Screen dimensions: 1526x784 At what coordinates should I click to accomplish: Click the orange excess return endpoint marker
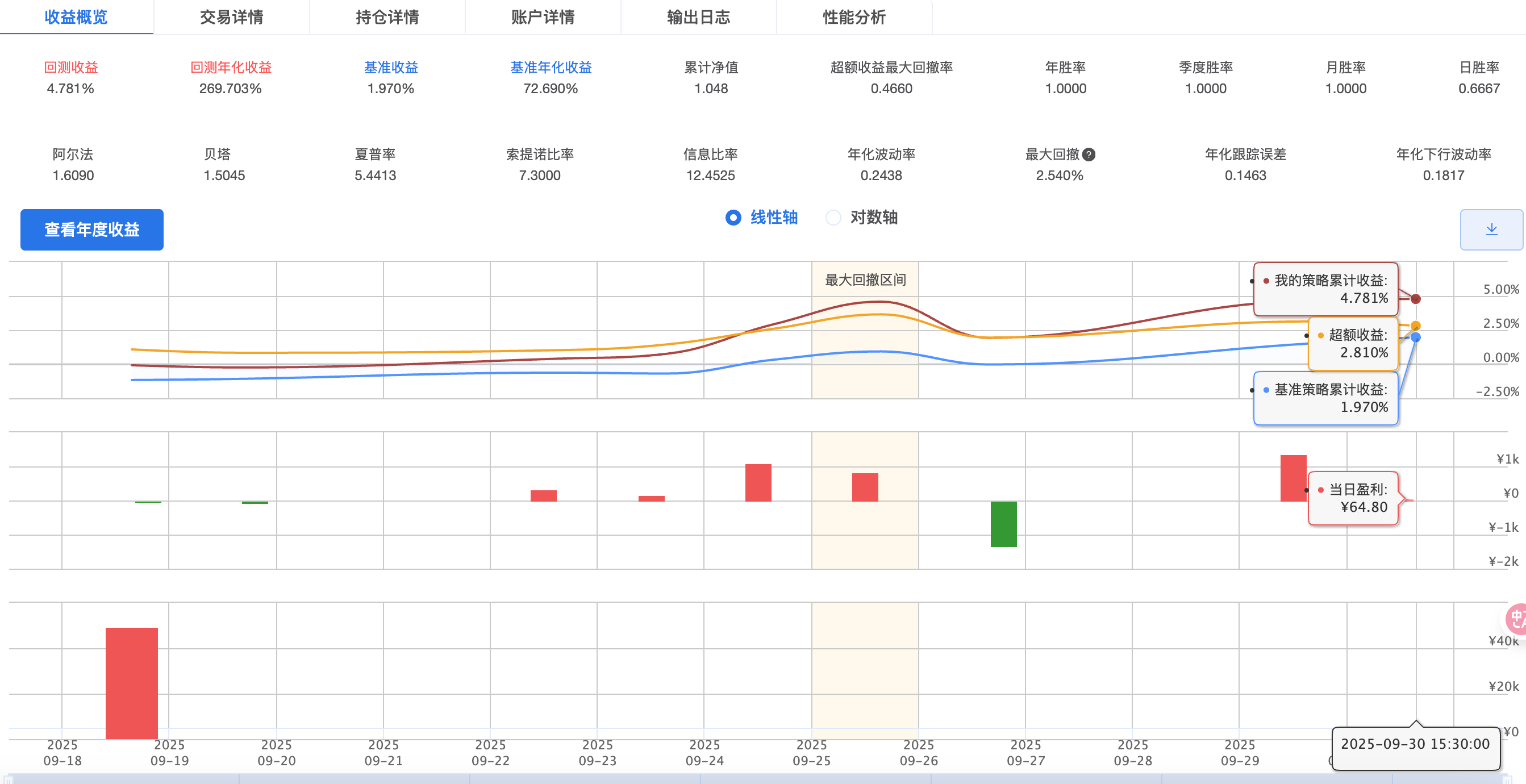[x=1415, y=326]
